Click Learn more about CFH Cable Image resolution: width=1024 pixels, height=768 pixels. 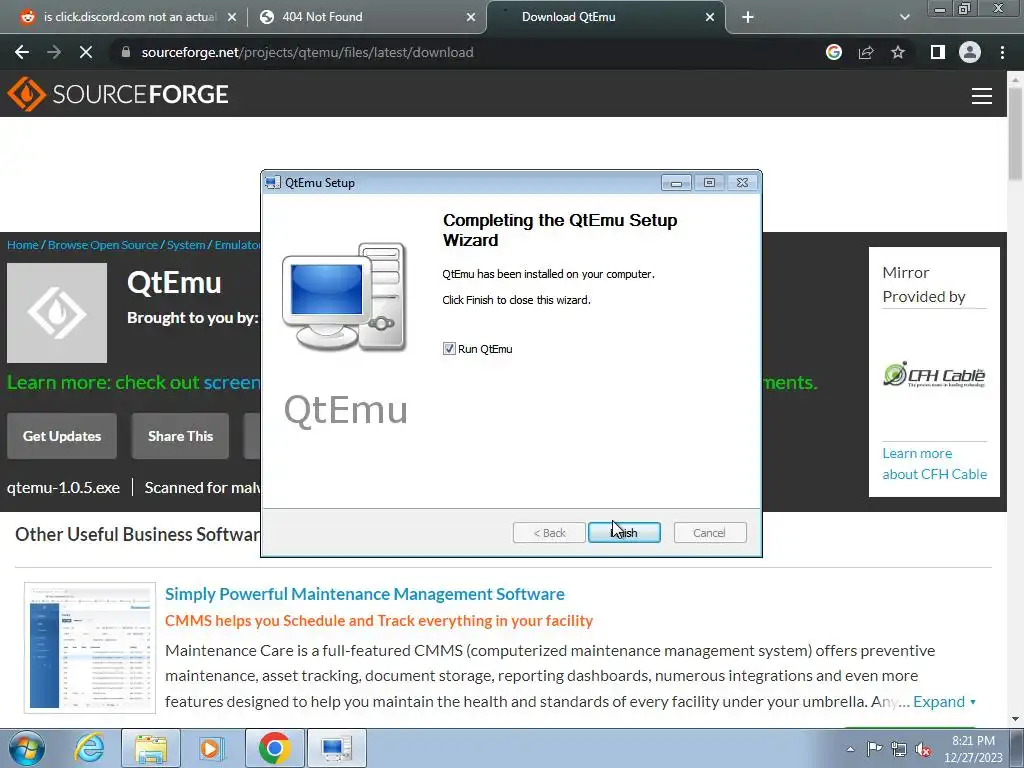tap(934, 464)
